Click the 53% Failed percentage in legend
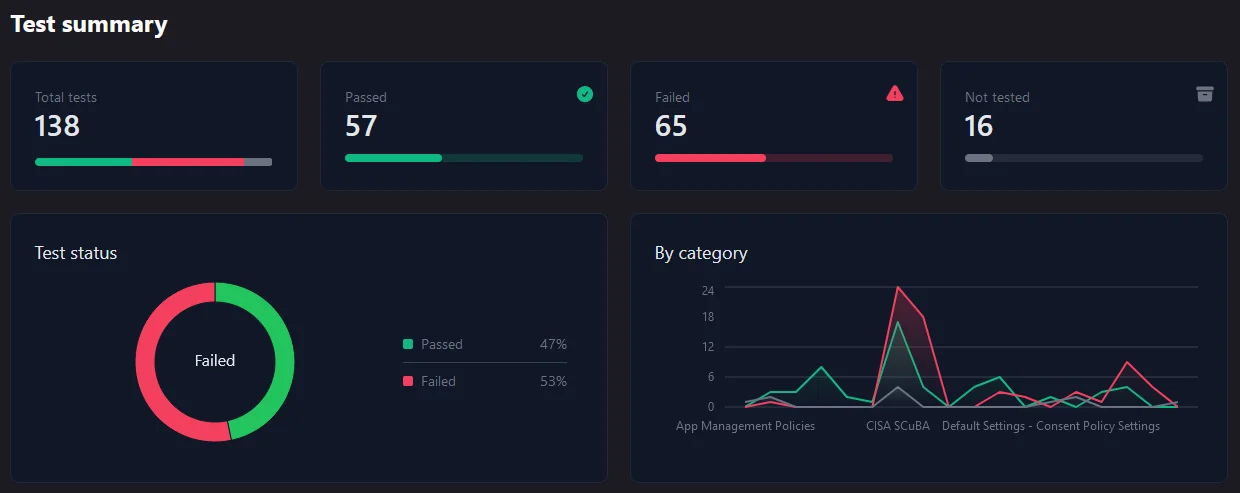 coord(553,381)
